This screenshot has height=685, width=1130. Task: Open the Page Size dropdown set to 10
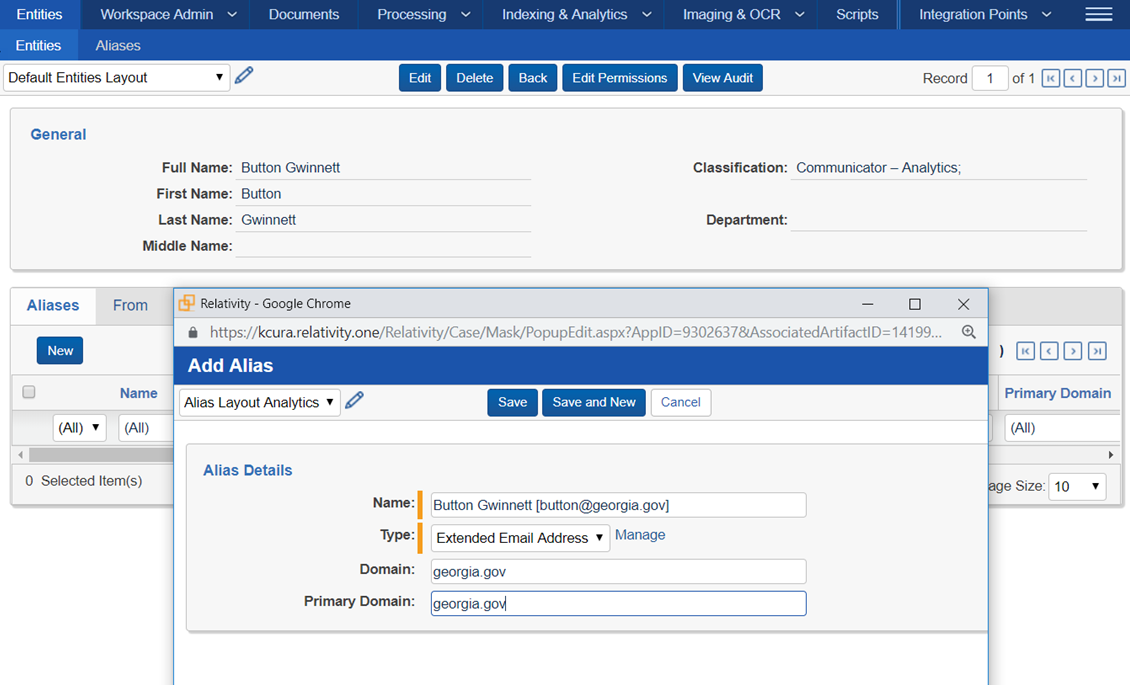[x=1077, y=486]
